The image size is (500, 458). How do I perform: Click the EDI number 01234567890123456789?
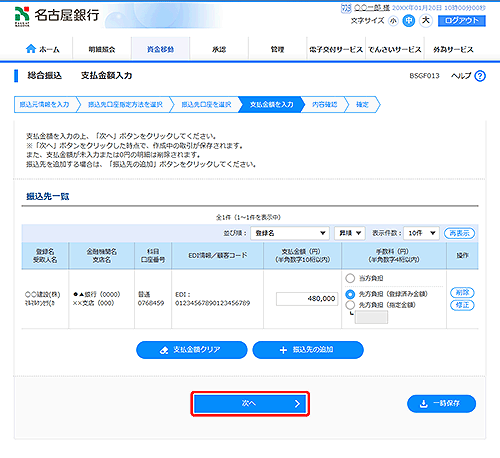pyautogui.click(x=212, y=303)
